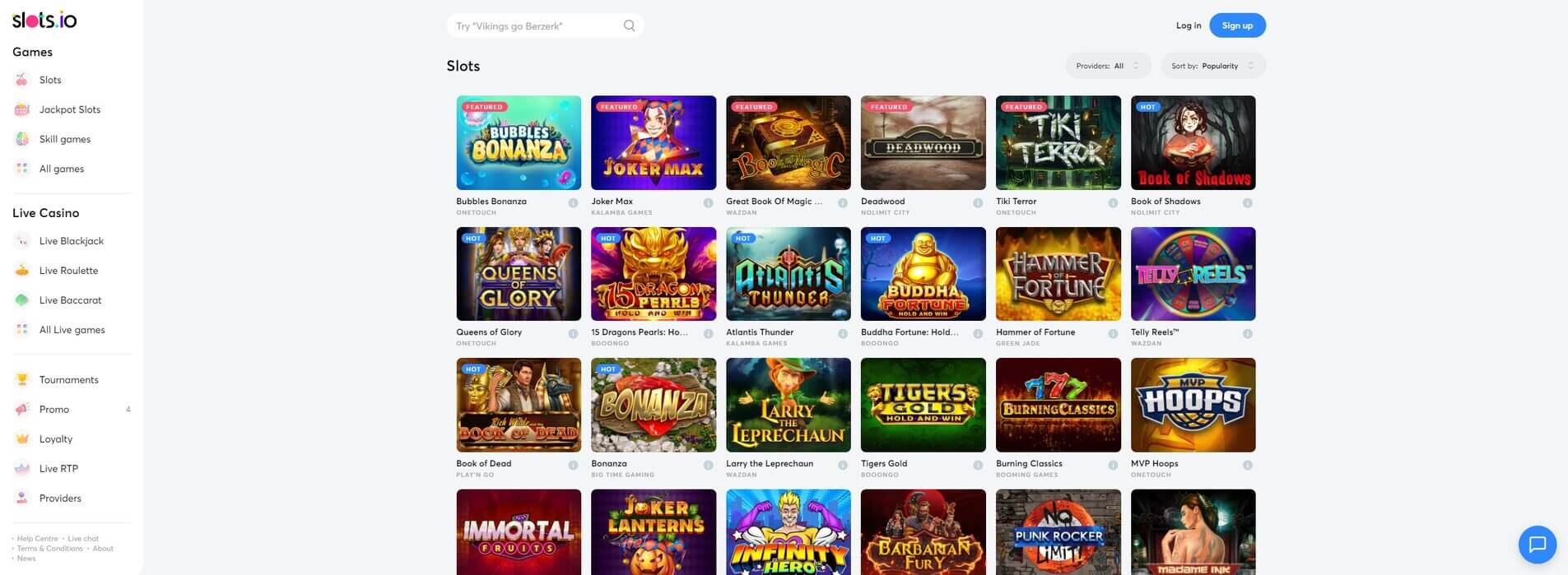Open the Providers filter dropdown
The width and height of the screenshot is (1568, 575).
coord(1108,66)
